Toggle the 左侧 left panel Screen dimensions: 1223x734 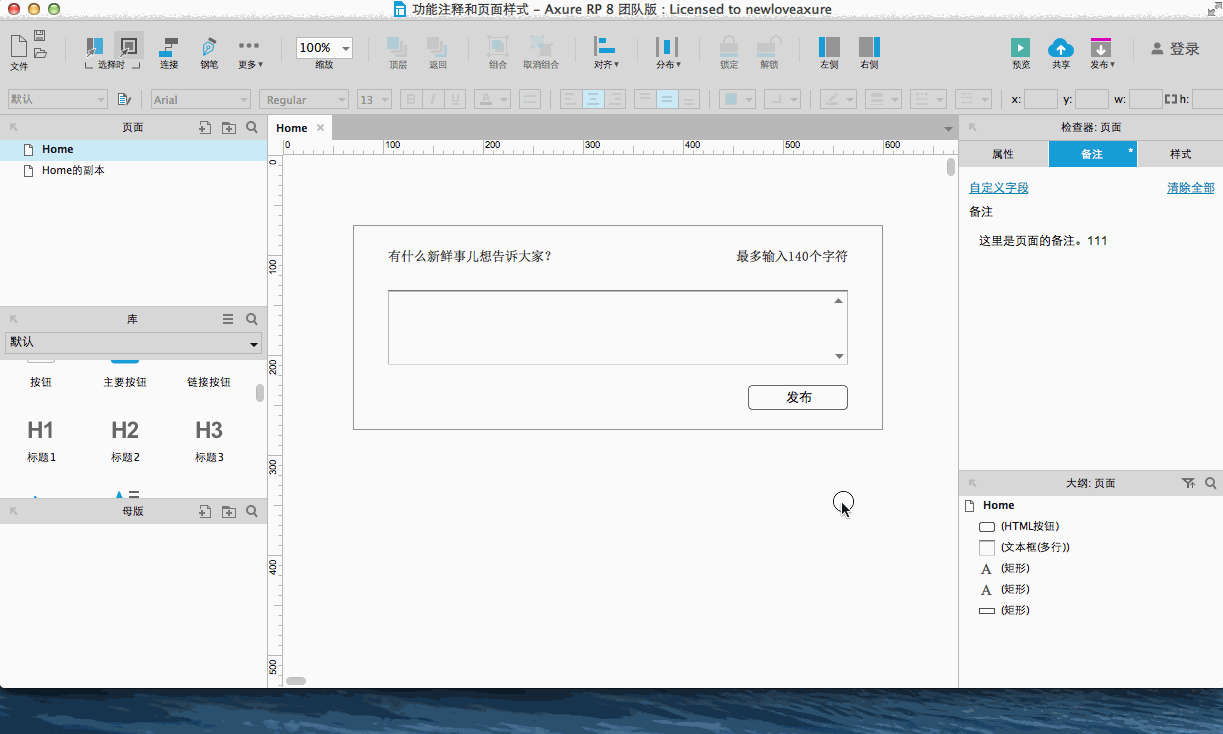coord(829,53)
